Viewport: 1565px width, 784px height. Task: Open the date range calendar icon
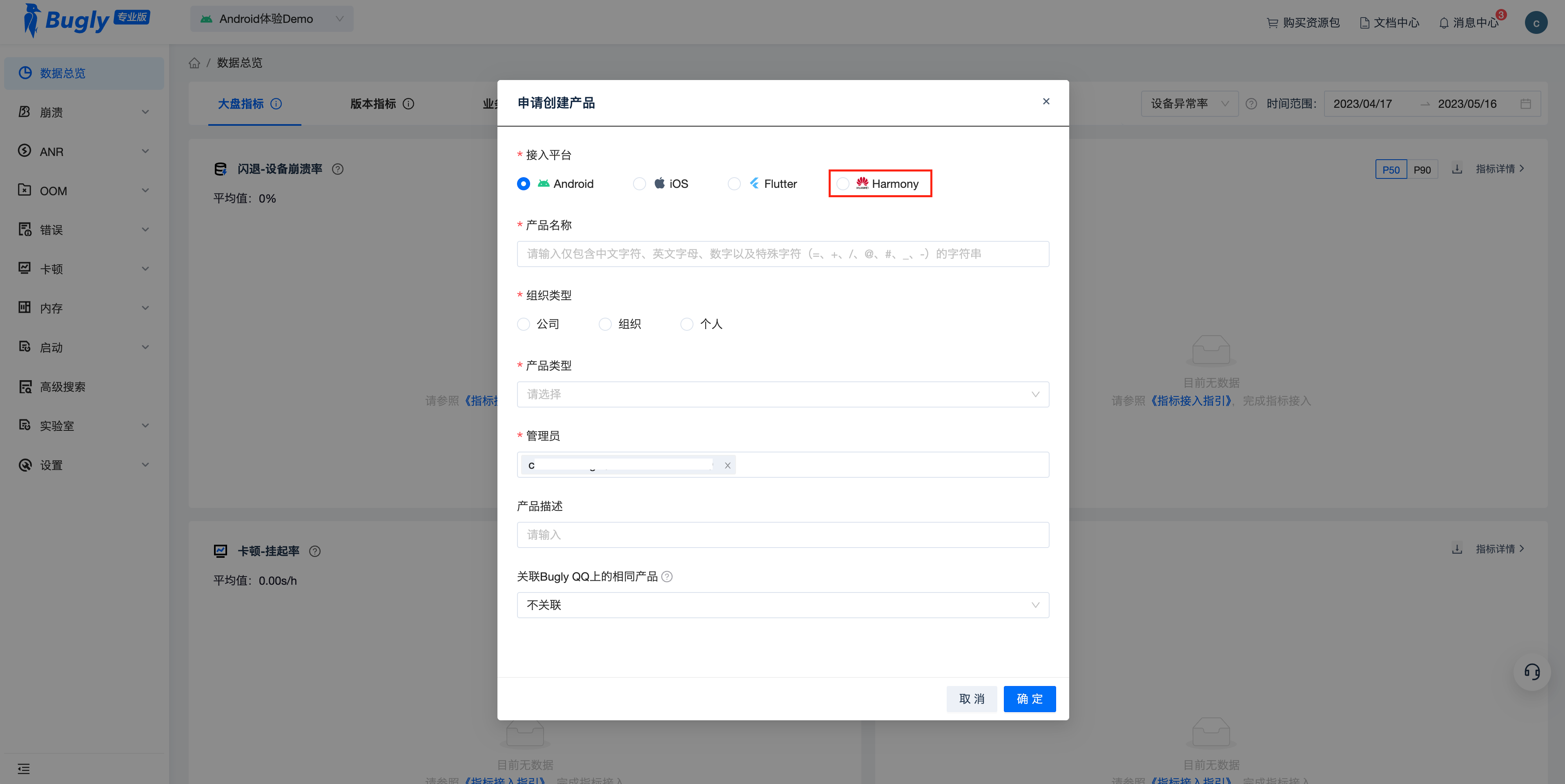tap(1525, 104)
